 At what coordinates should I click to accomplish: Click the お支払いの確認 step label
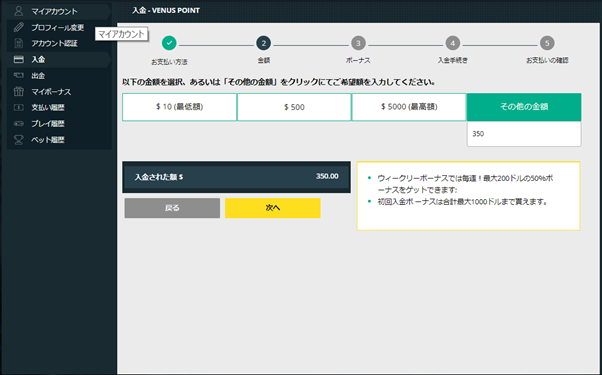click(x=547, y=60)
